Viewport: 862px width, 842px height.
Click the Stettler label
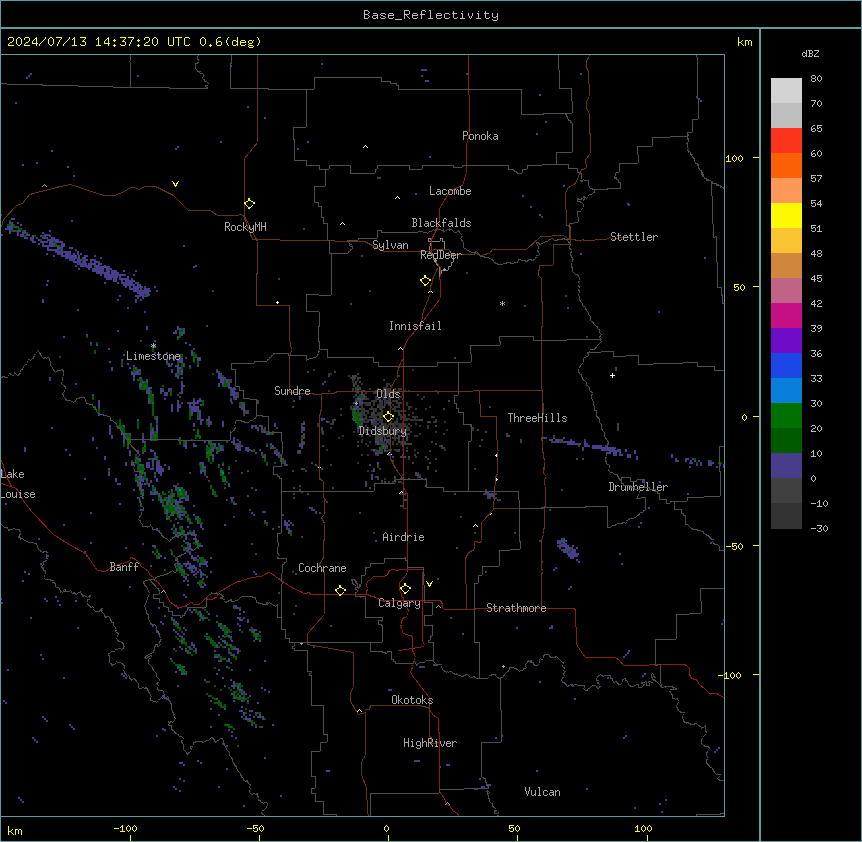click(634, 237)
